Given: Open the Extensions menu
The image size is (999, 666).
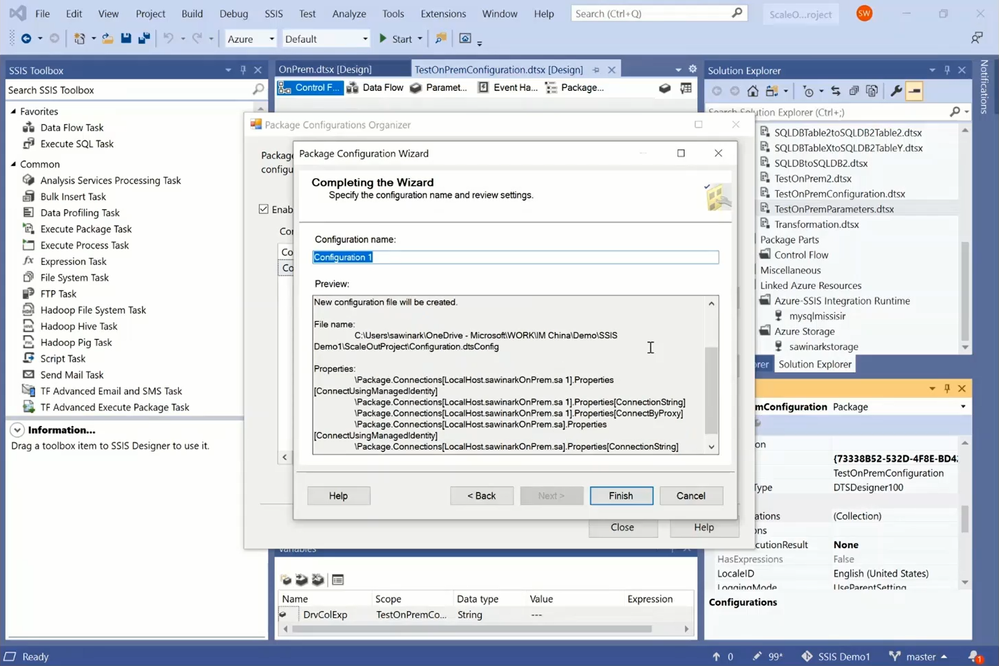Looking at the screenshot, I should click(443, 13).
